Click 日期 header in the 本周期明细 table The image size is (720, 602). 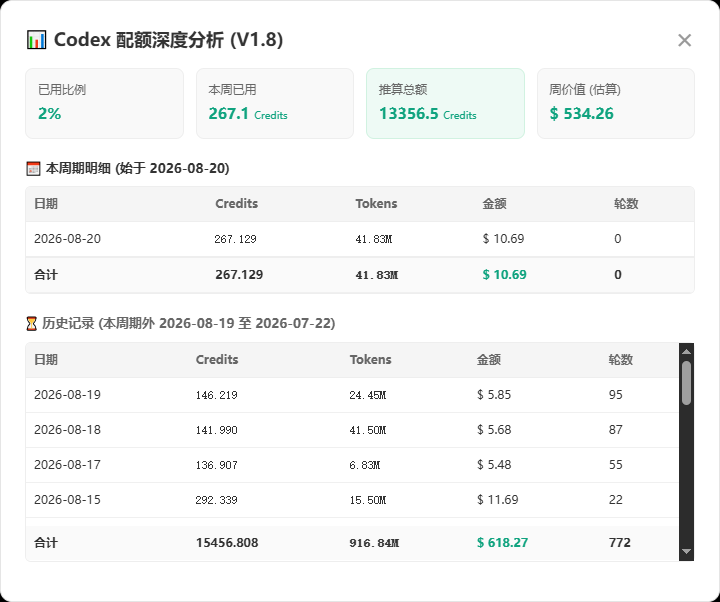(x=46, y=204)
